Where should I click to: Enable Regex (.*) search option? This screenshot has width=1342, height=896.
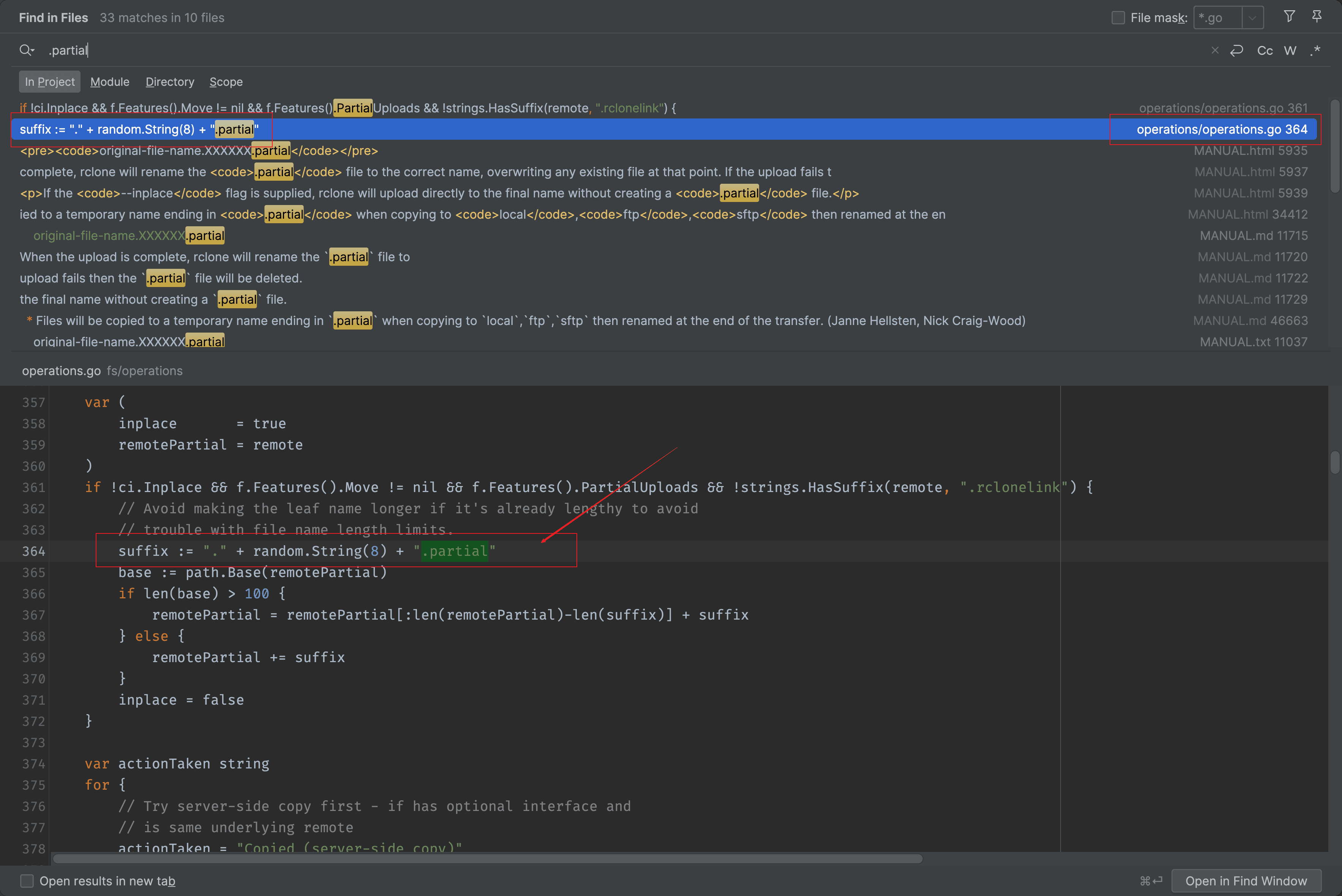tap(1315, 50)
